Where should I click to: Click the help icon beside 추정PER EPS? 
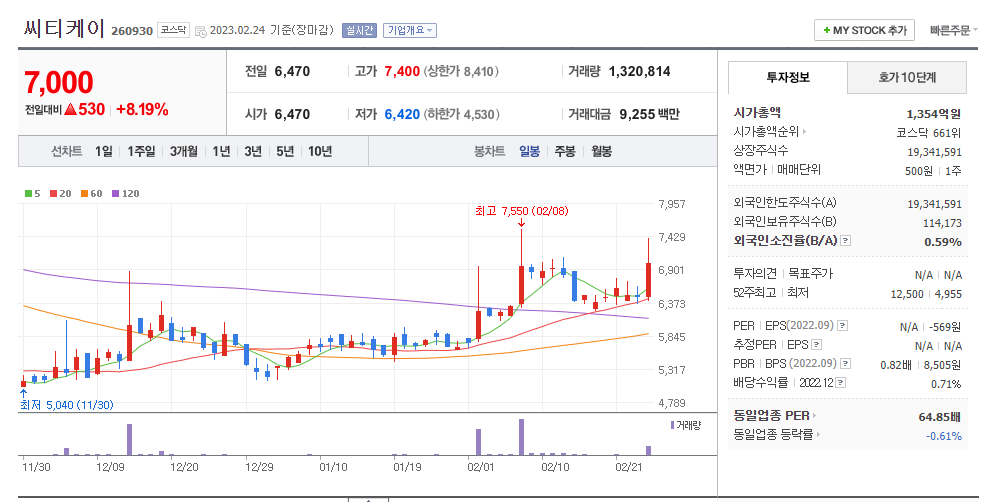tap(817, 345)
